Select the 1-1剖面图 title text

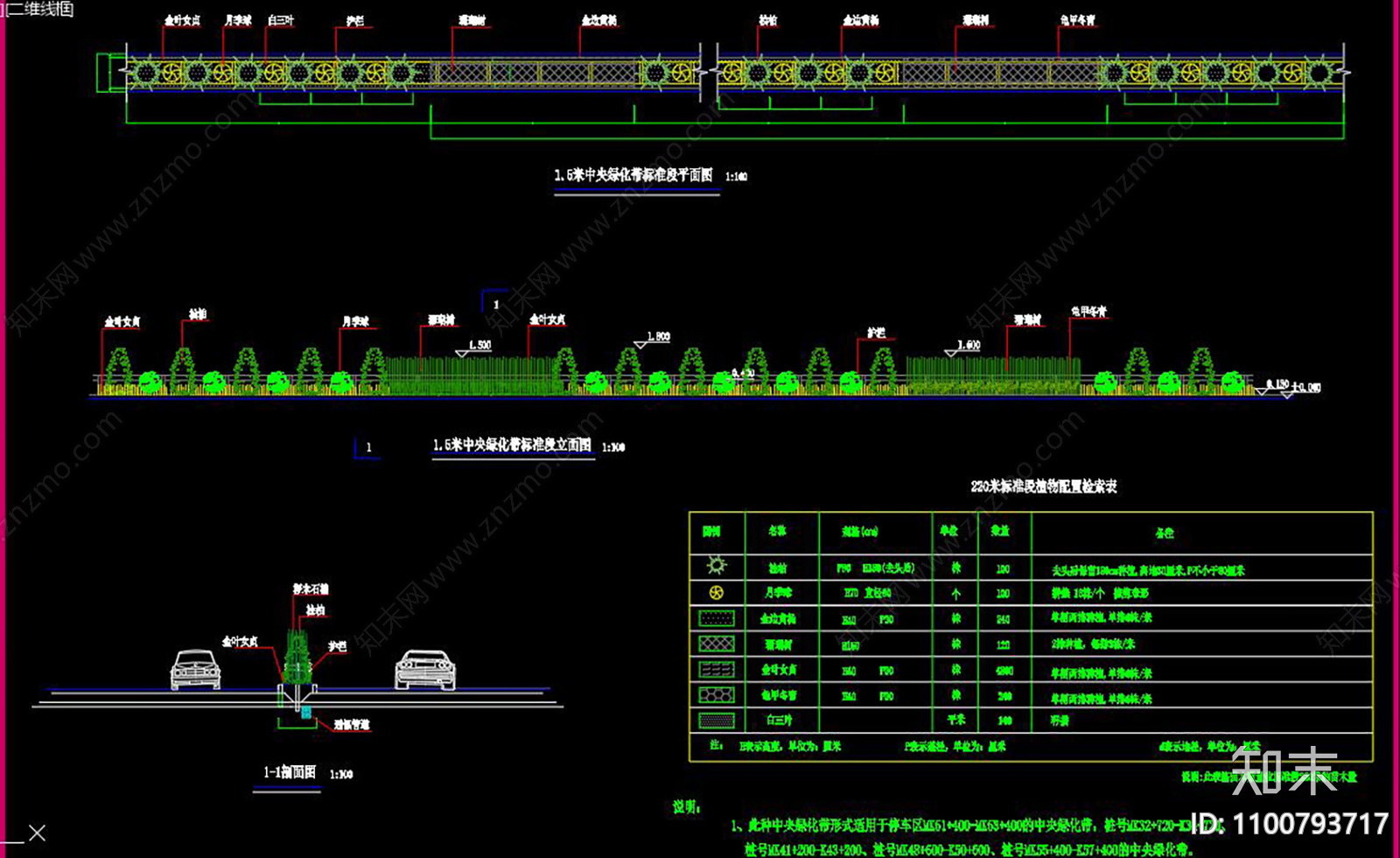point(290,772)
